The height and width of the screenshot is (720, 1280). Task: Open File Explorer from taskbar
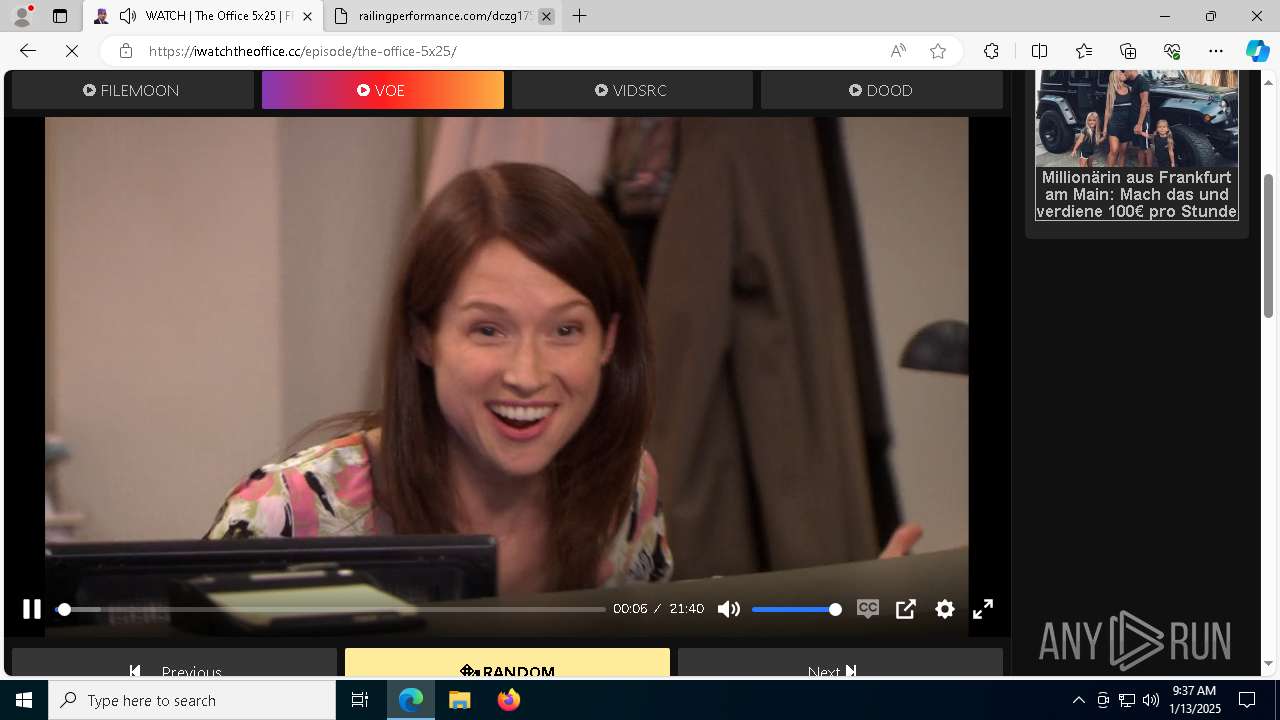point(459,700)
